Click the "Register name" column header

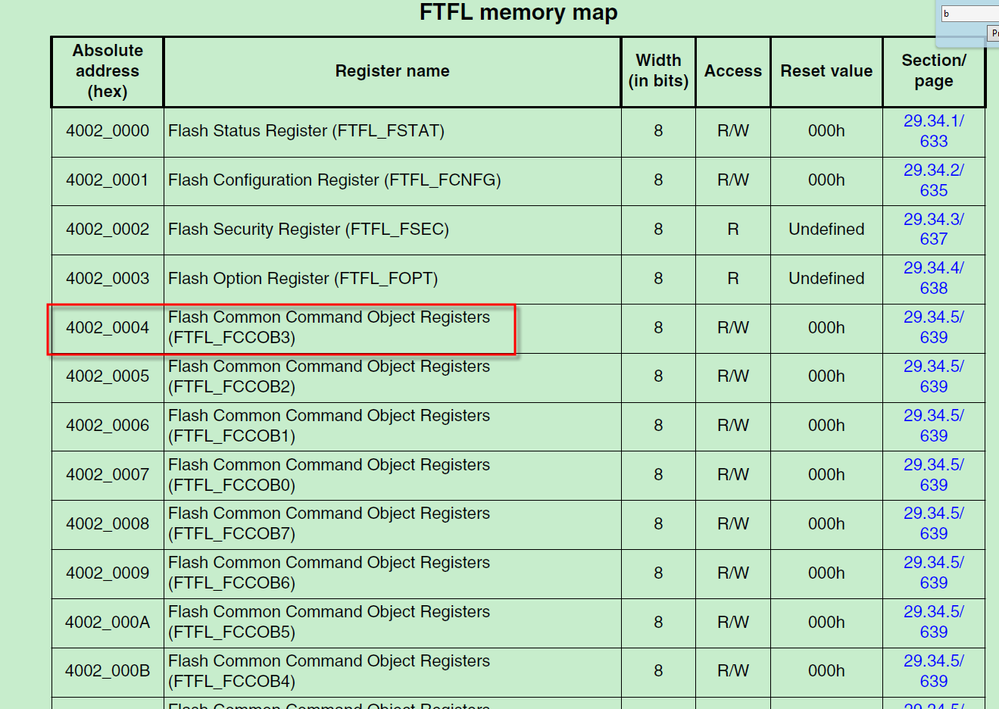[x=392, y=71]
